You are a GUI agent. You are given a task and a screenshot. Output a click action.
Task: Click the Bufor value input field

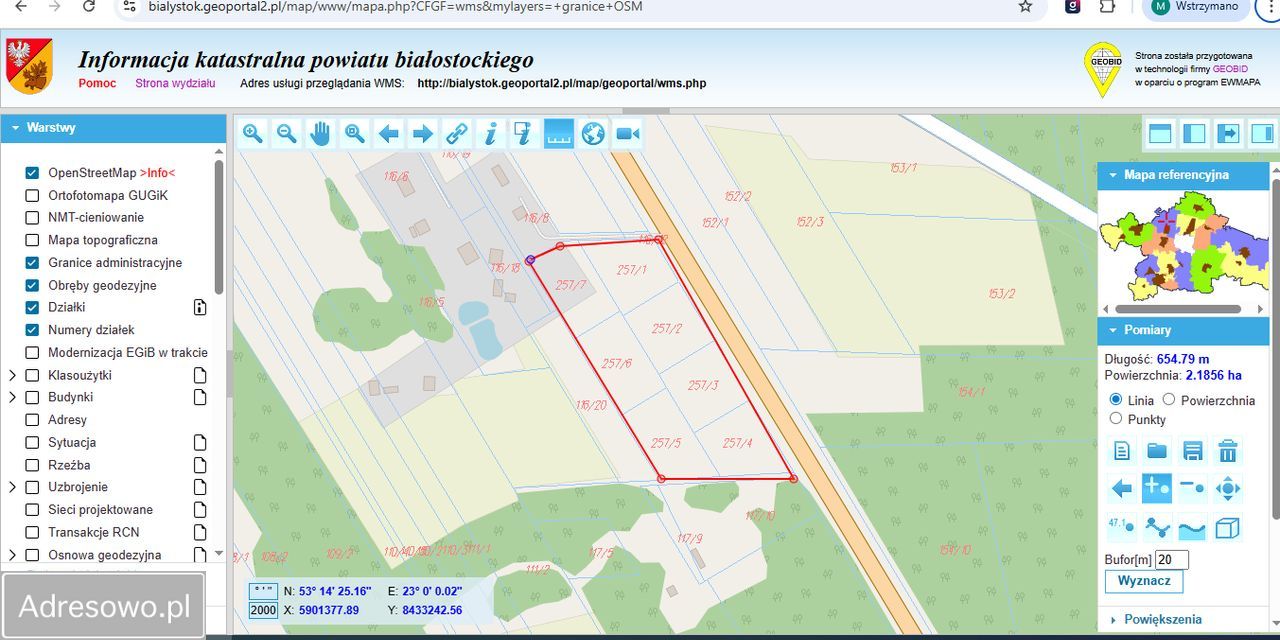(x=1171, y=559)
